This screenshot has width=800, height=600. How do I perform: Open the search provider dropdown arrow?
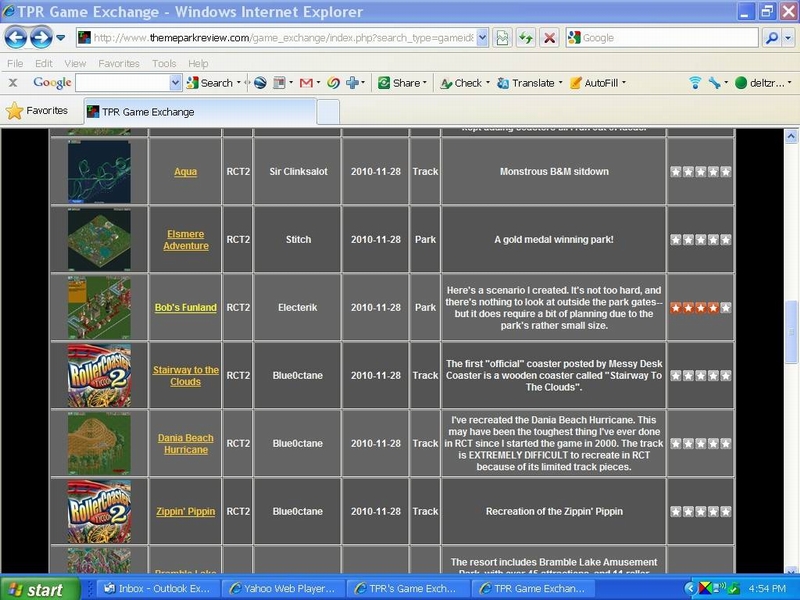[x=788, y=37]
